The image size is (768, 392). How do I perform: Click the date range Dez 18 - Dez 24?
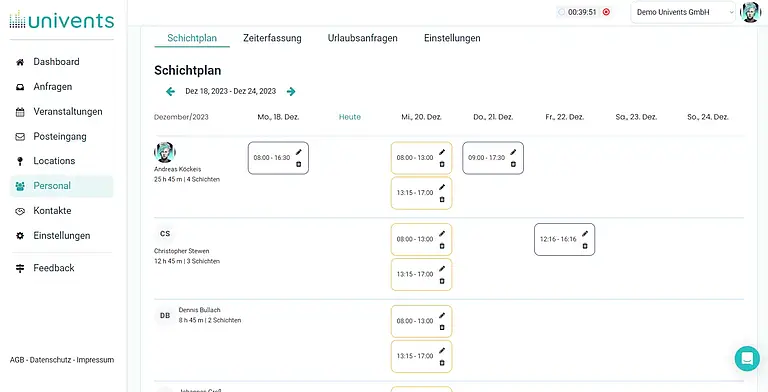pos(231,91)
